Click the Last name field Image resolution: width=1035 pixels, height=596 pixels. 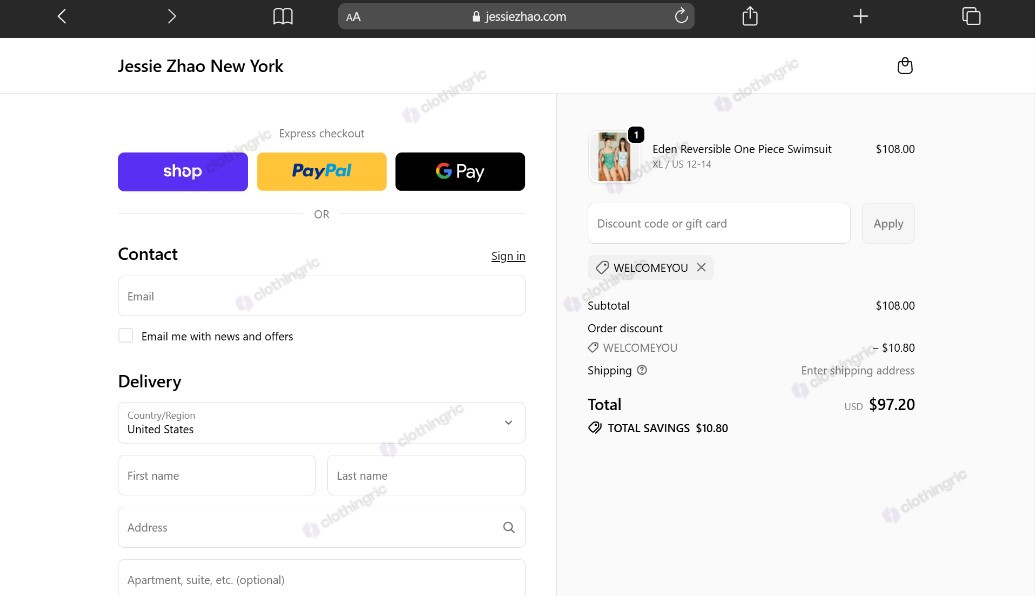[x=426, y=475]
